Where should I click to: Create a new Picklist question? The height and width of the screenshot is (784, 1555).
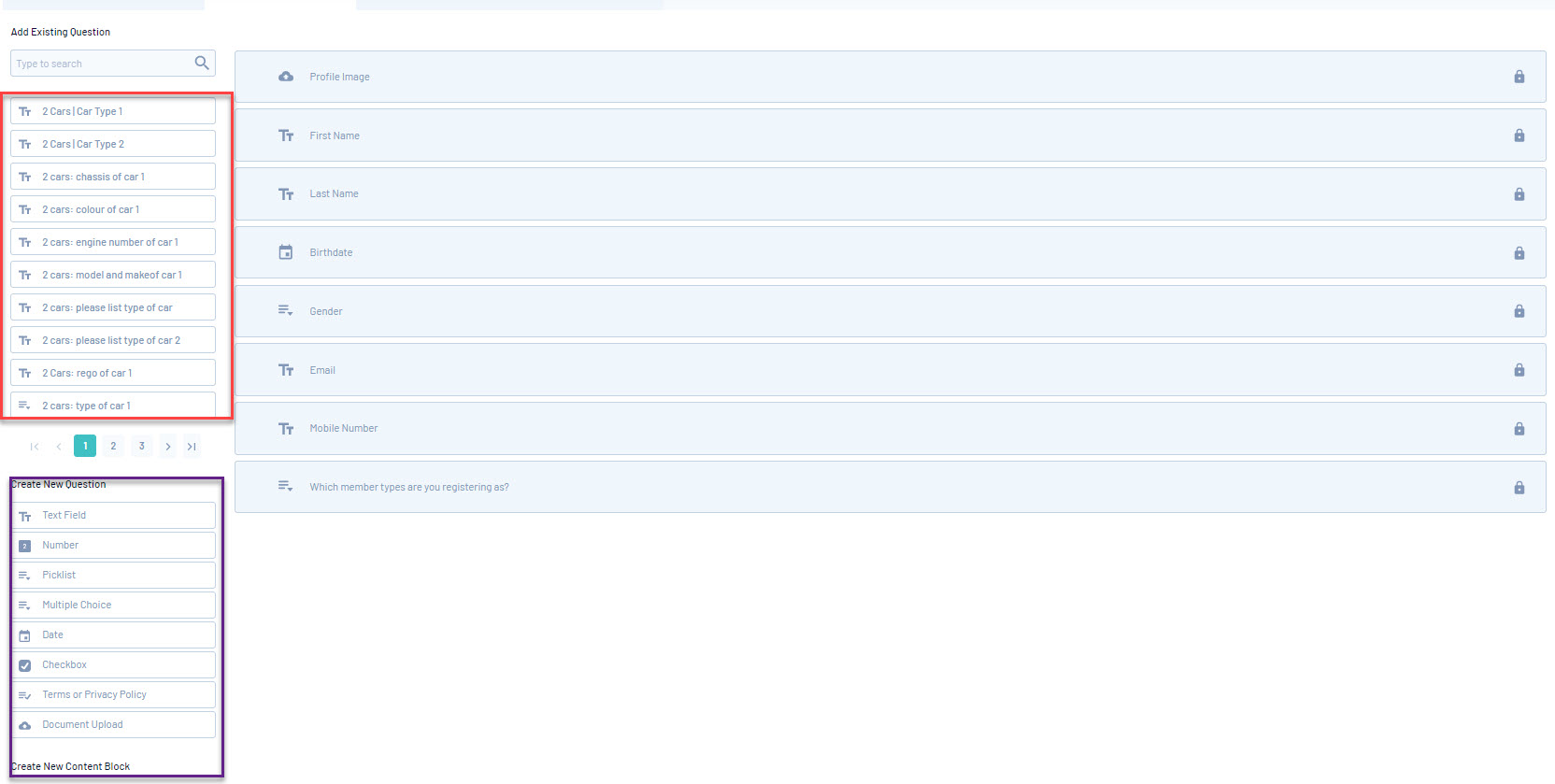tap(113, 575)
